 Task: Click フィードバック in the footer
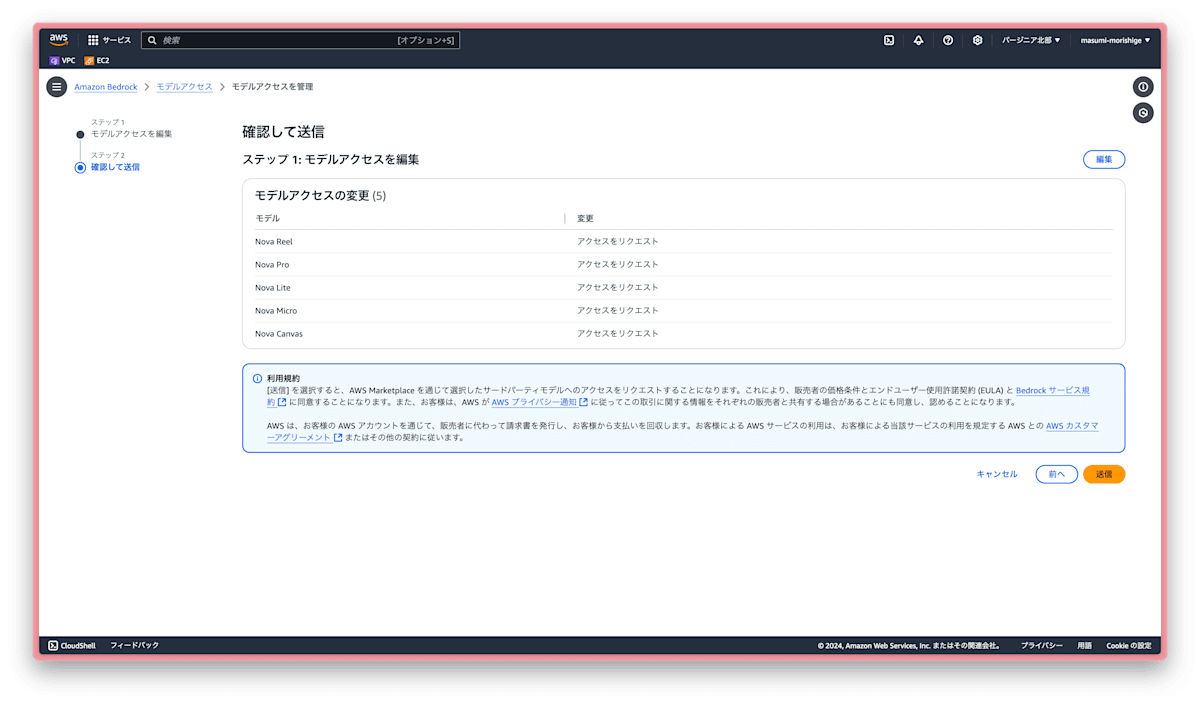pos(134,645)
